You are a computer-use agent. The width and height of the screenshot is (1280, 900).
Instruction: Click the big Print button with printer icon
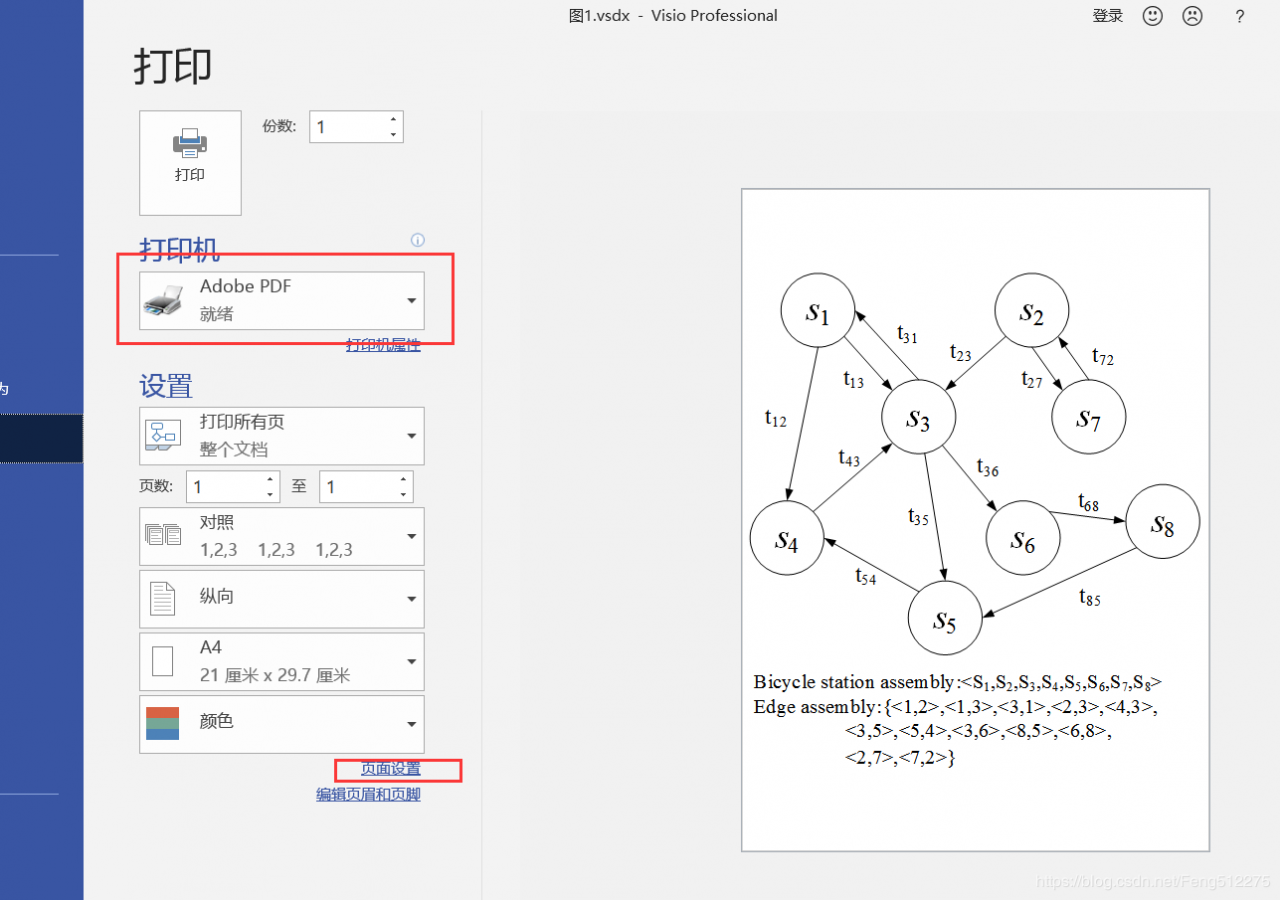pos(190,163)
